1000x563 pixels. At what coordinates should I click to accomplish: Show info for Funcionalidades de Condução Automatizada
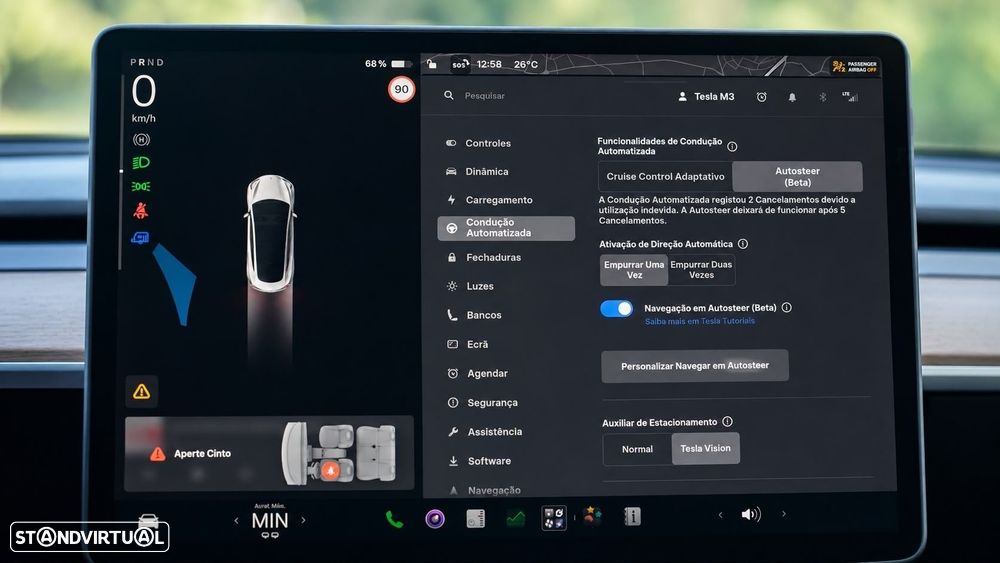pos(732,147)
